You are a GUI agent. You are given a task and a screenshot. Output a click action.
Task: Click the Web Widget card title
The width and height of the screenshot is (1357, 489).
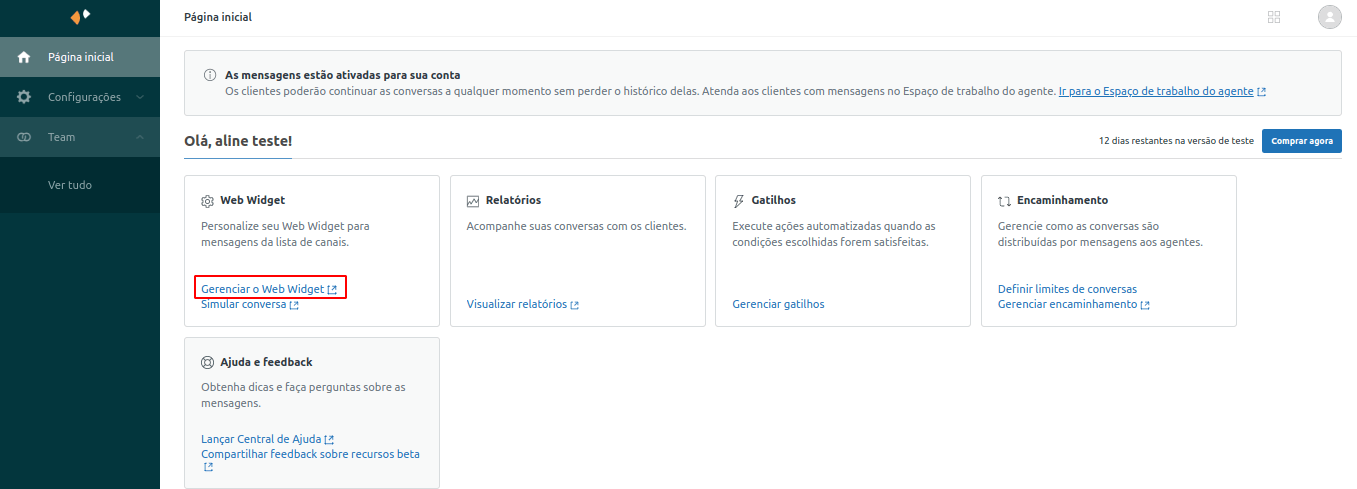pos(253,200)
